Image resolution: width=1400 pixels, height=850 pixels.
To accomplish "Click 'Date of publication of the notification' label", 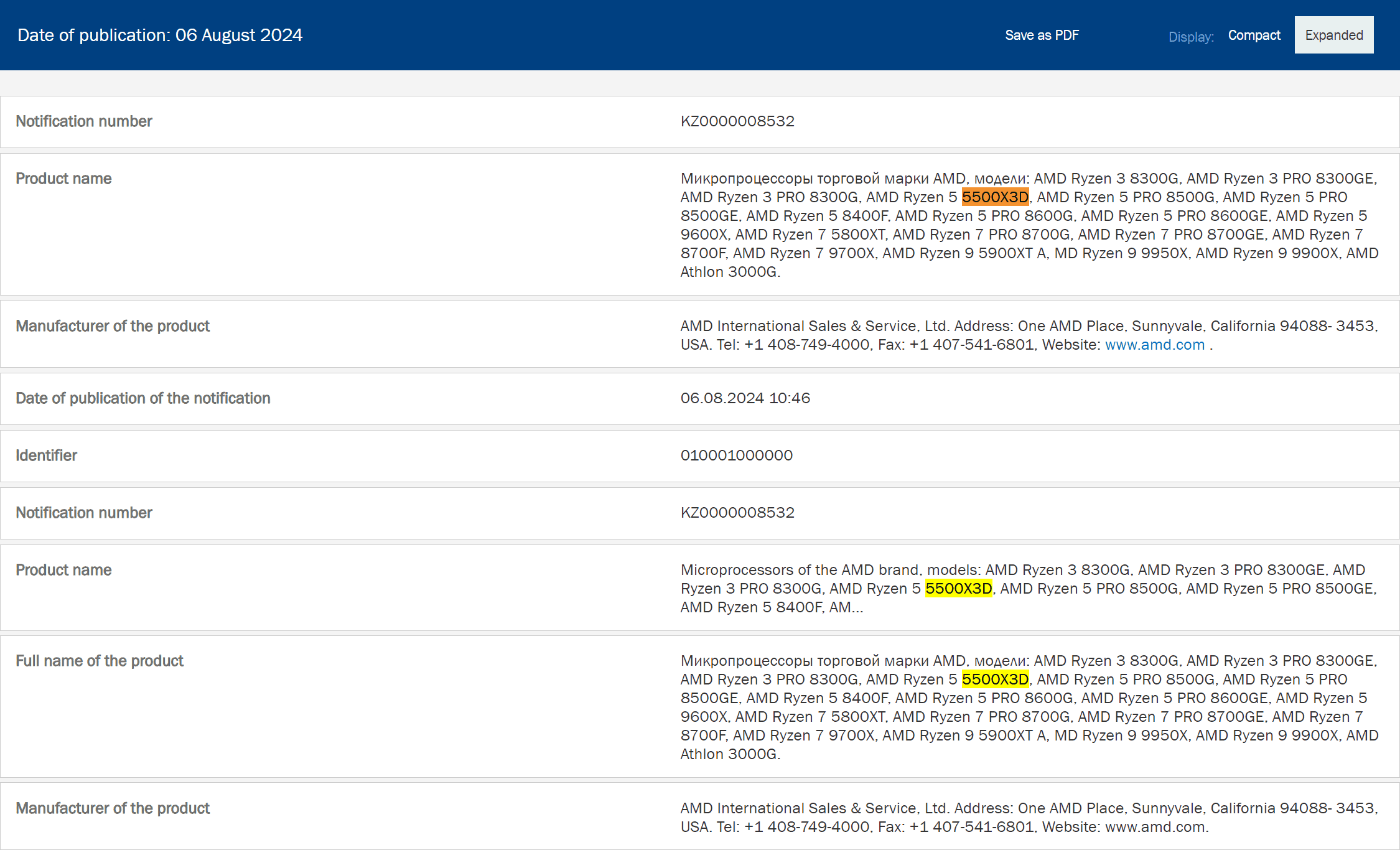I will click(142, 398).
